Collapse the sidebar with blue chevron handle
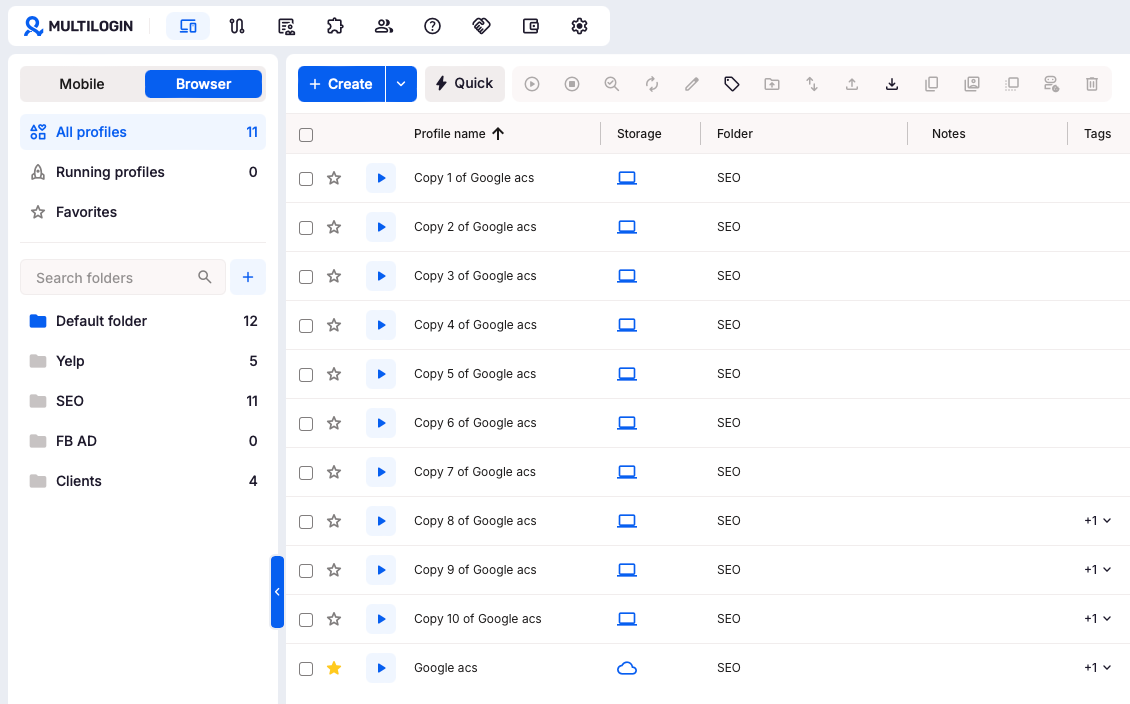Screen dimensions: 1130x704 (277, 592)
